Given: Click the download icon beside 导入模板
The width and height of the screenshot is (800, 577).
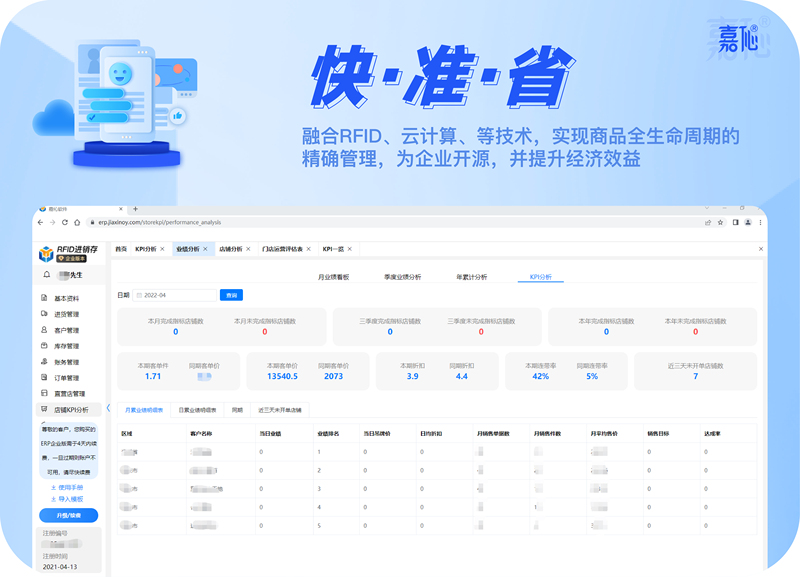Looking at the screenshot, I should (x=54, y=499).
